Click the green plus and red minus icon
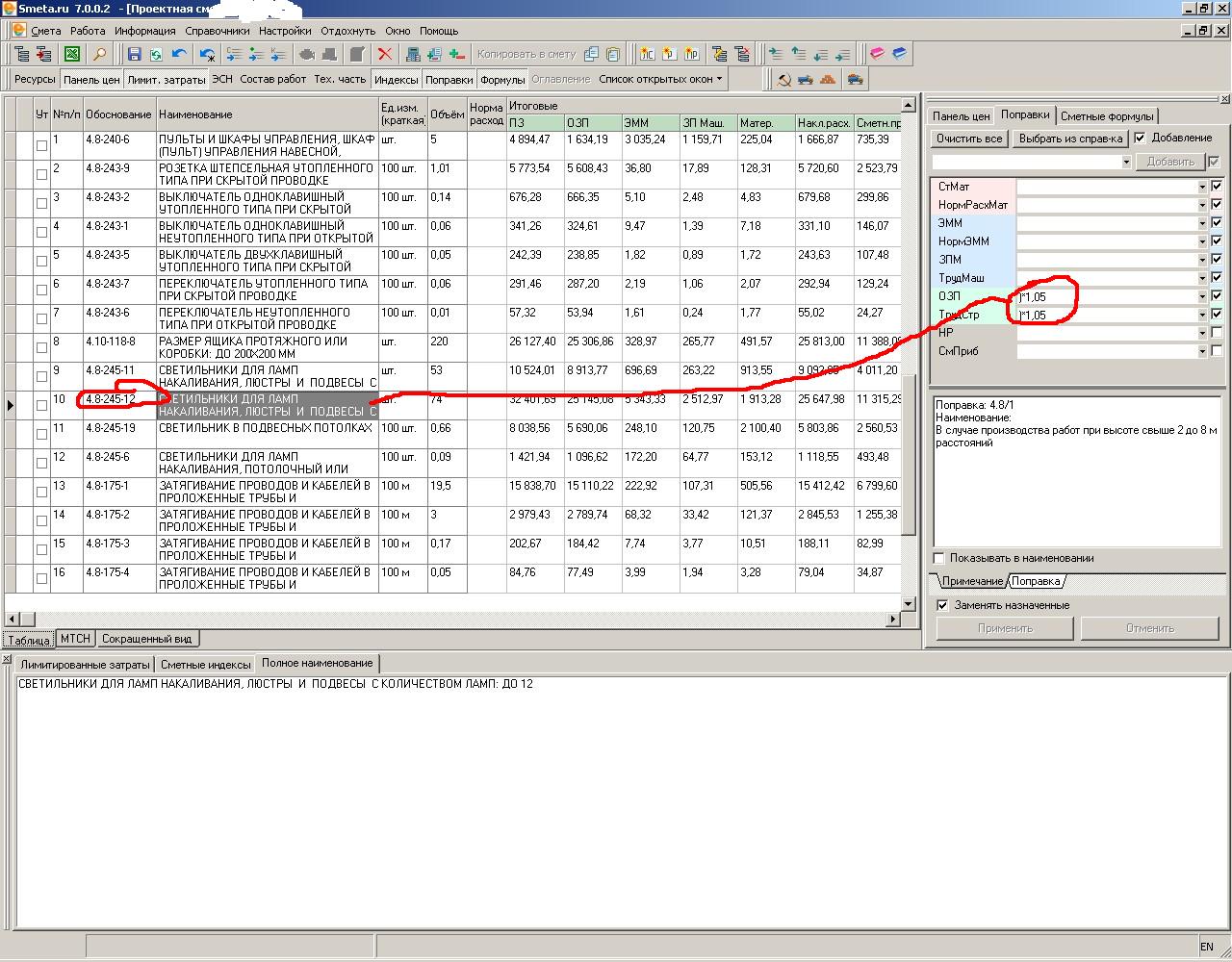This screenshot has height=962, width=1232. (456, 54)
